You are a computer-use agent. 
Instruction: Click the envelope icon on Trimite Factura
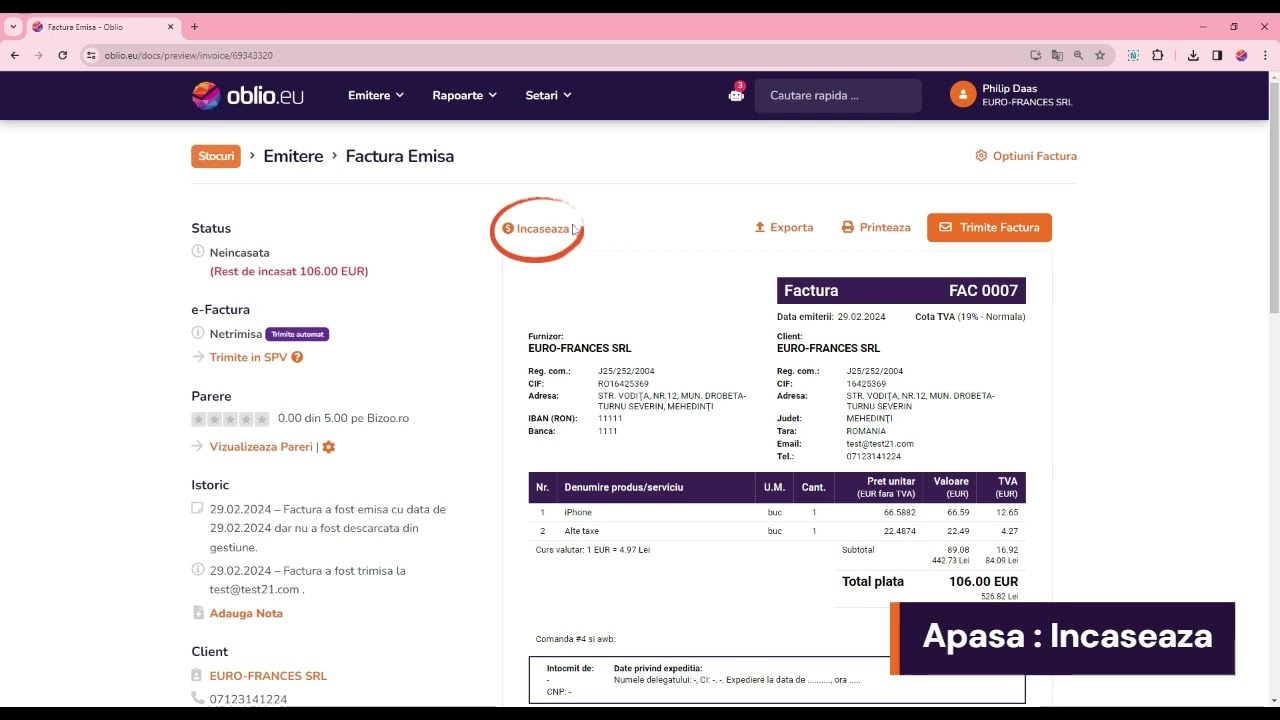(945, 227)
